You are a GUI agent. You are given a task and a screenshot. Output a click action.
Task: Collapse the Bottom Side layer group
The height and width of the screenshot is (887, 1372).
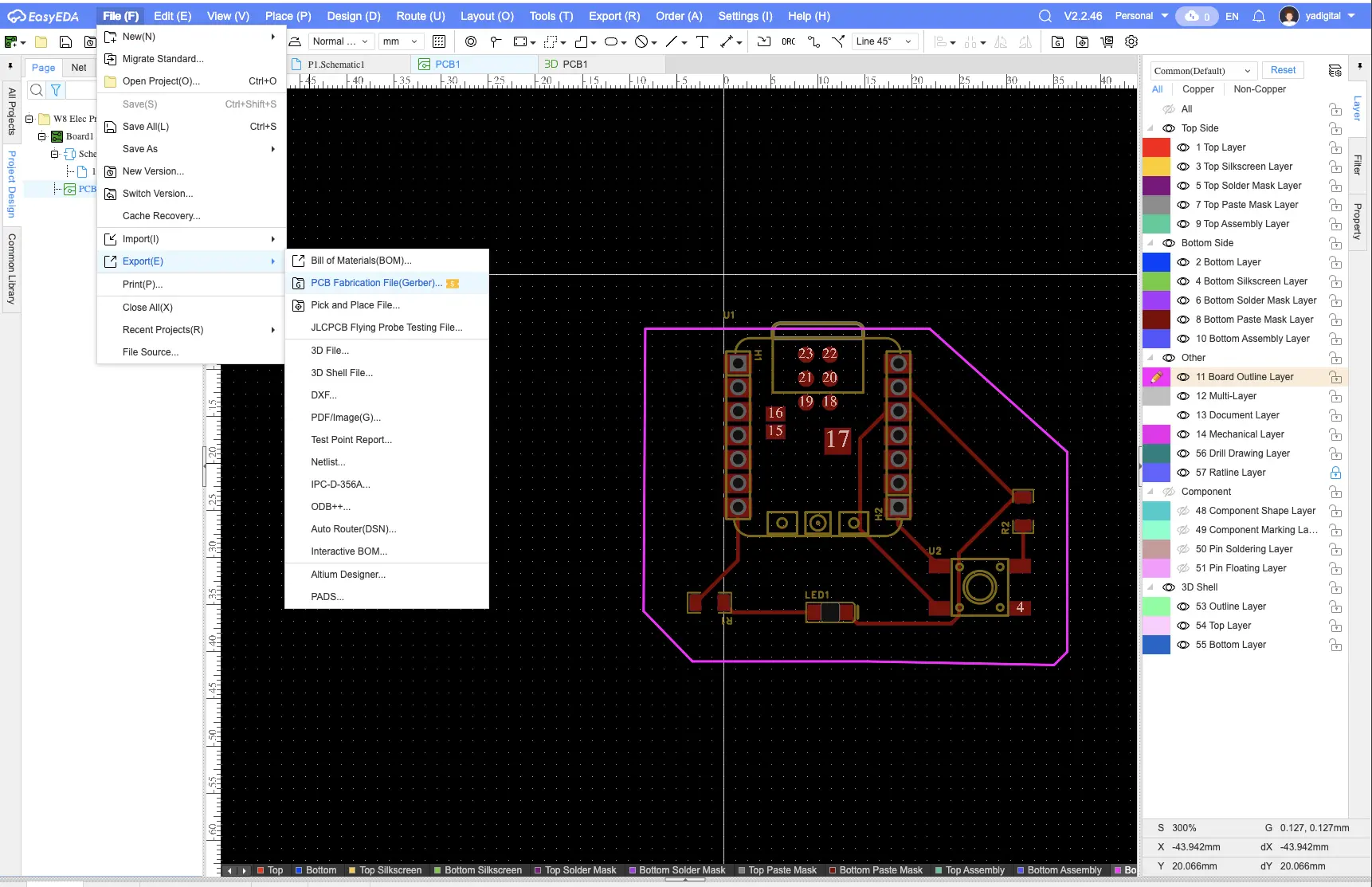pyautogui.click(x=1150, y=243)
